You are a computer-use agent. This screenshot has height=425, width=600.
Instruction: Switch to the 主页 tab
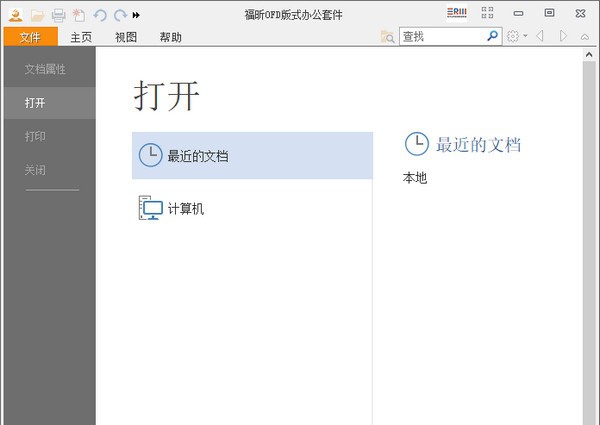pos(81,37)
